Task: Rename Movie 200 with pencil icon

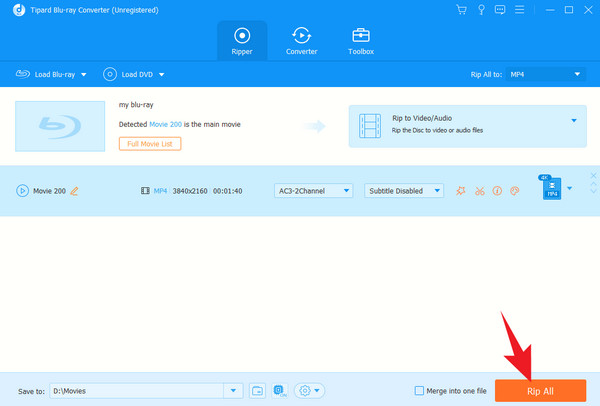Action: (75, 191)
